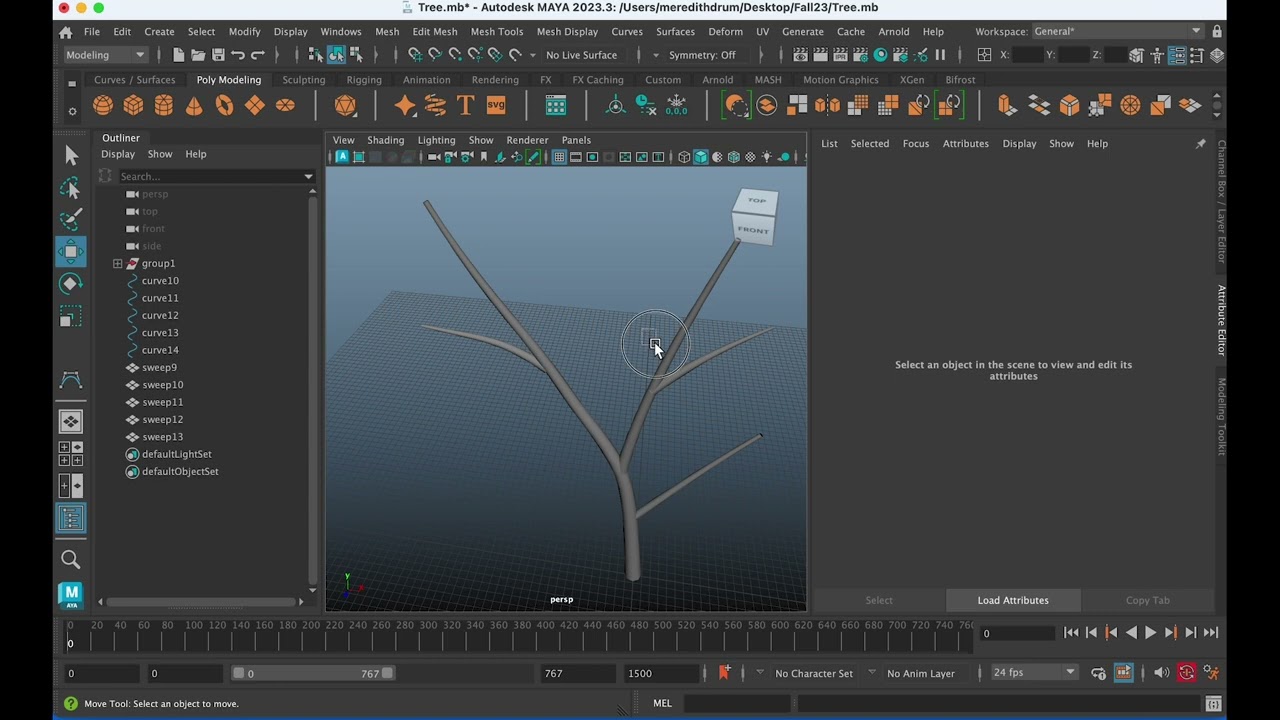Toggle workspace lock icon at top right
The width and height of the screenshot is (1280, 720).
coord(1217,31)
